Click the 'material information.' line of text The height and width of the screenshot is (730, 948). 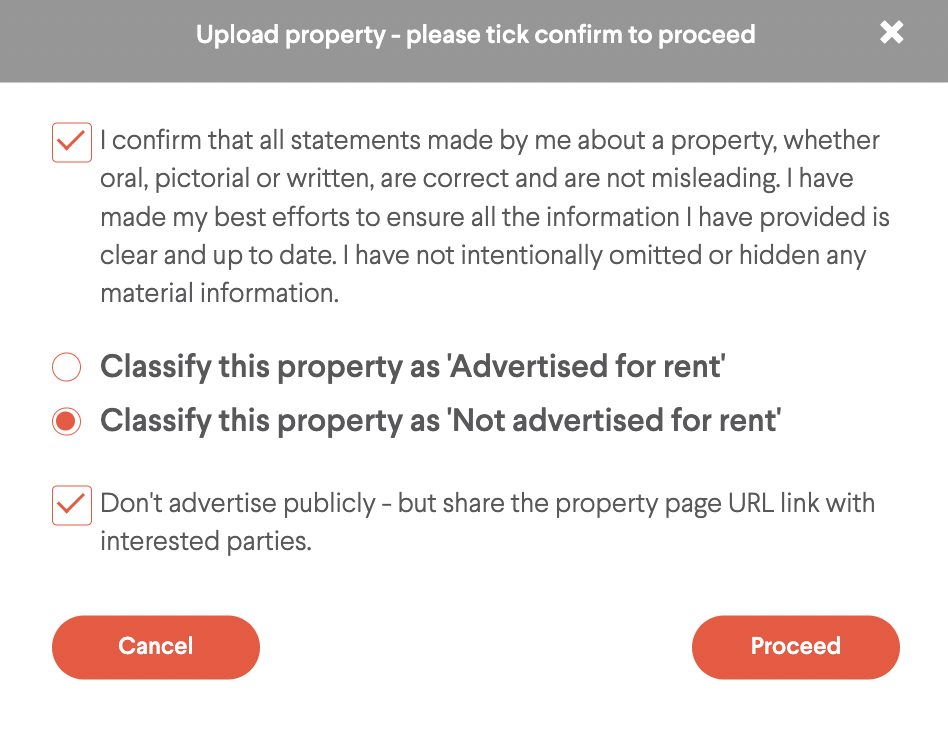[x=219, y=293]
